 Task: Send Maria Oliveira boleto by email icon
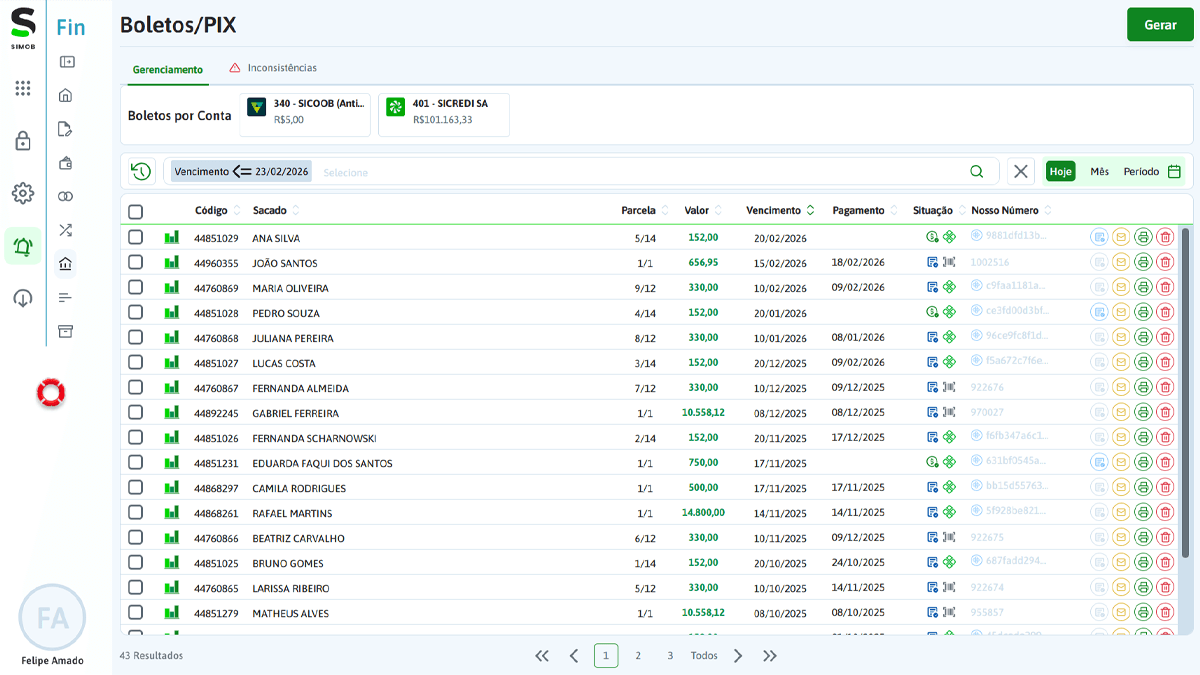1121,287
